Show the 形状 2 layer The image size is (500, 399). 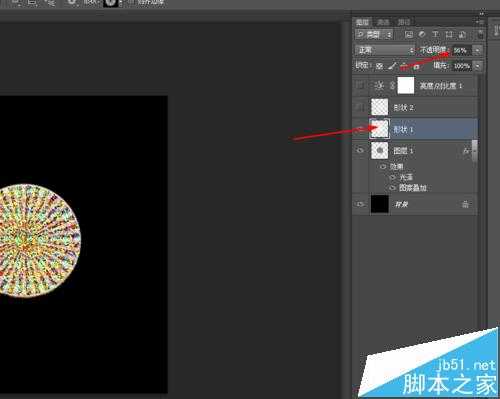tap(360, 107)
